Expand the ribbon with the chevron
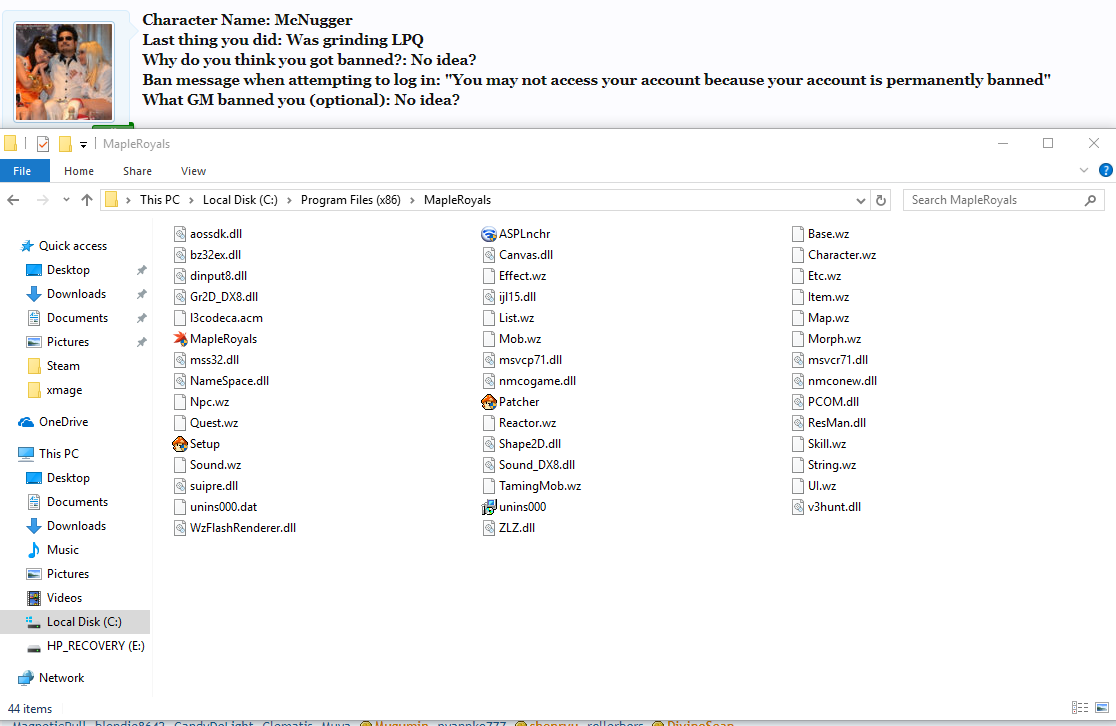1116x726 pixels. click(1084, 170)
